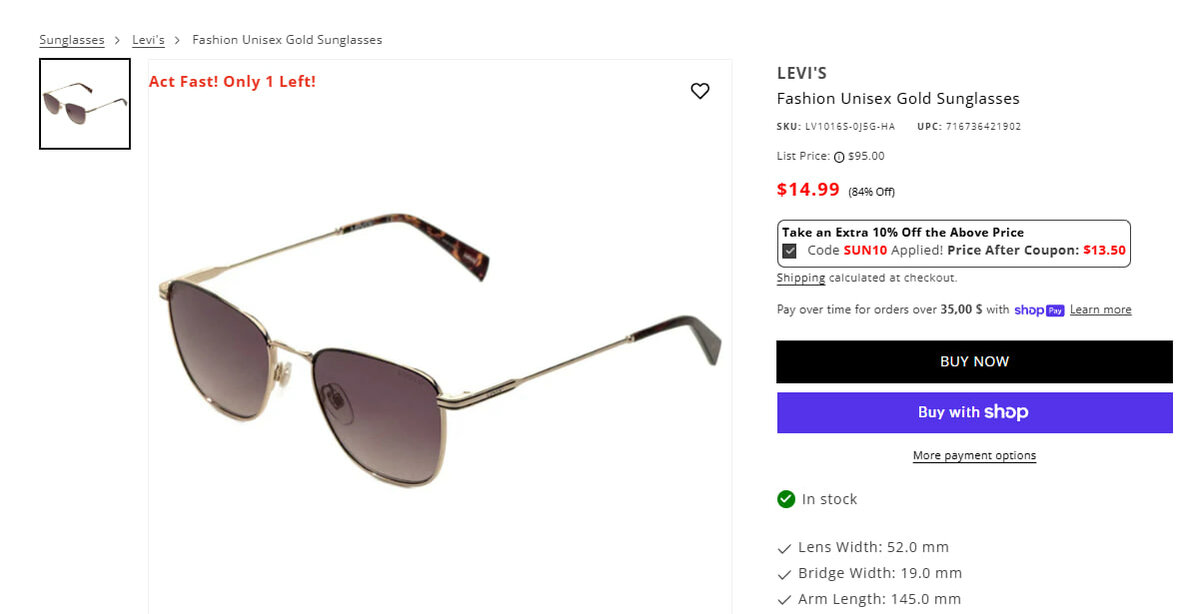Go to Sunglasses breadcrumb category
Image resolution: width=1200 pixels, height=614 pixels.
pyautogui.click(x=72, y=40)
